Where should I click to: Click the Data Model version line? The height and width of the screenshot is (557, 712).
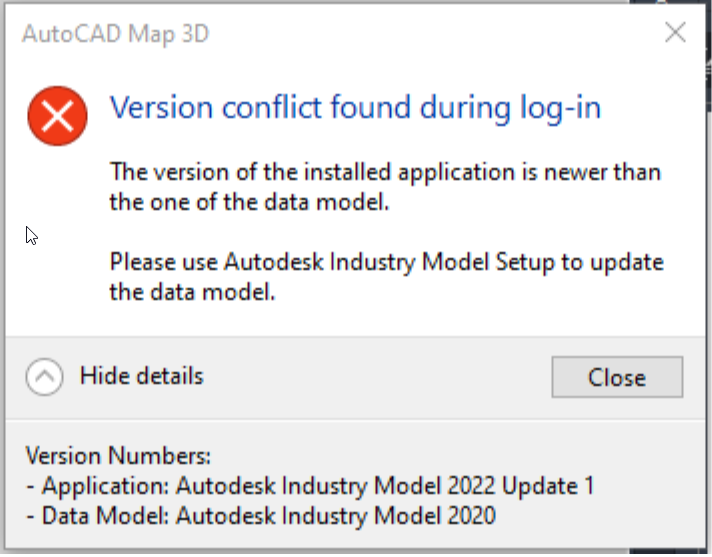click(x=260, y=516)
